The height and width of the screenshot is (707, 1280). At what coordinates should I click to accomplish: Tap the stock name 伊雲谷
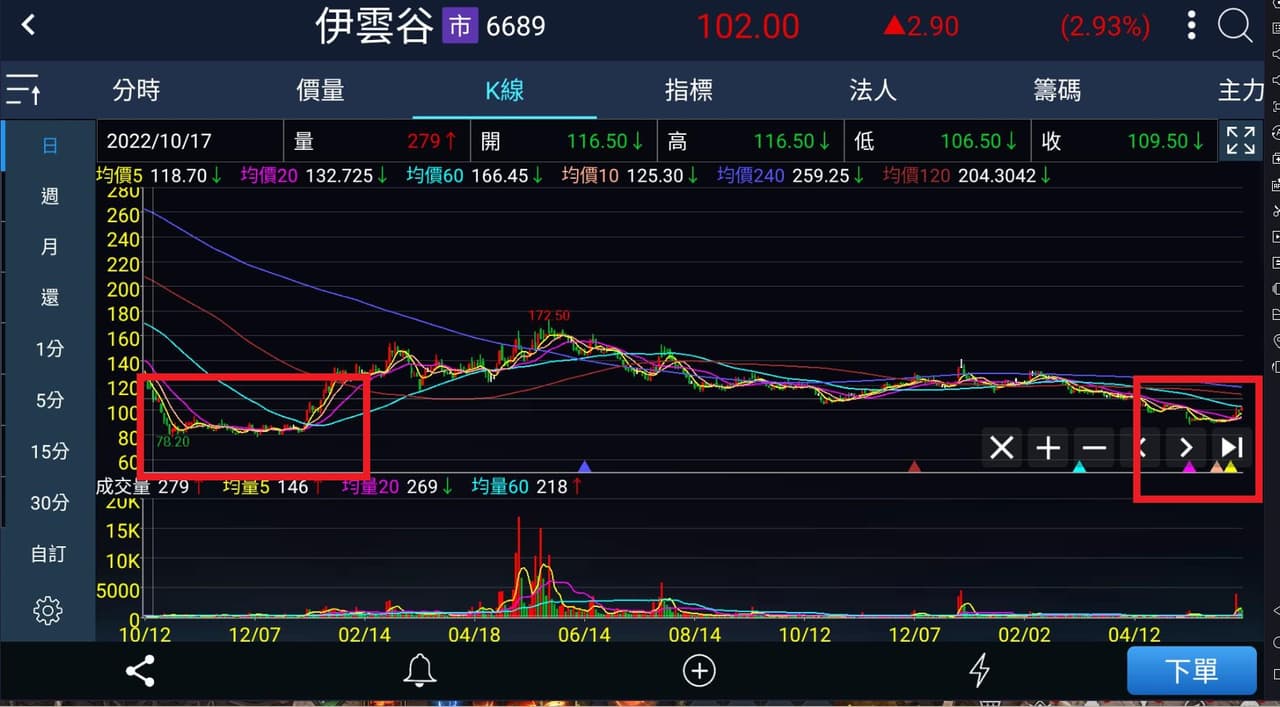point(375,26)
